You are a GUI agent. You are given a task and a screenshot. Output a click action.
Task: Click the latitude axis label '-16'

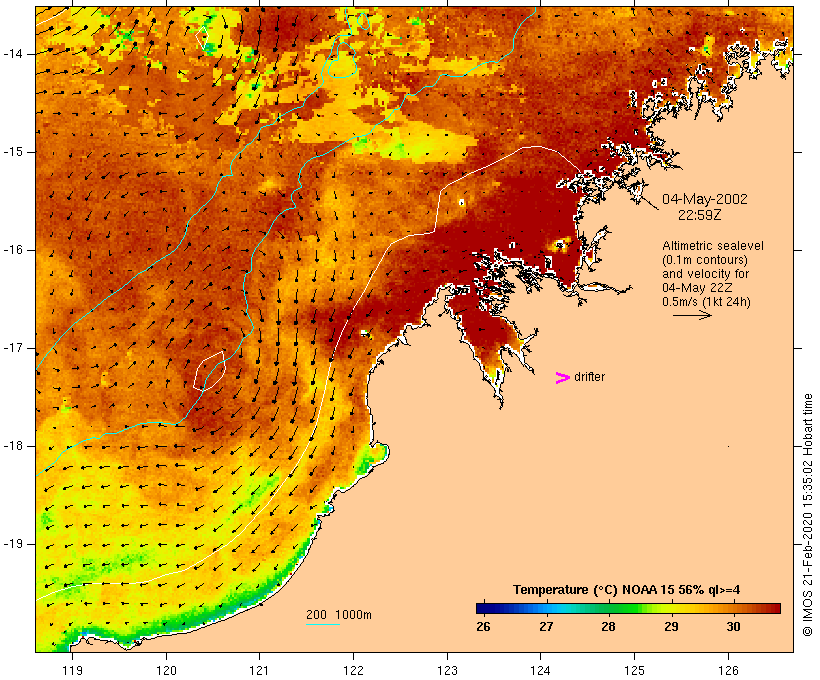[13, 250]
